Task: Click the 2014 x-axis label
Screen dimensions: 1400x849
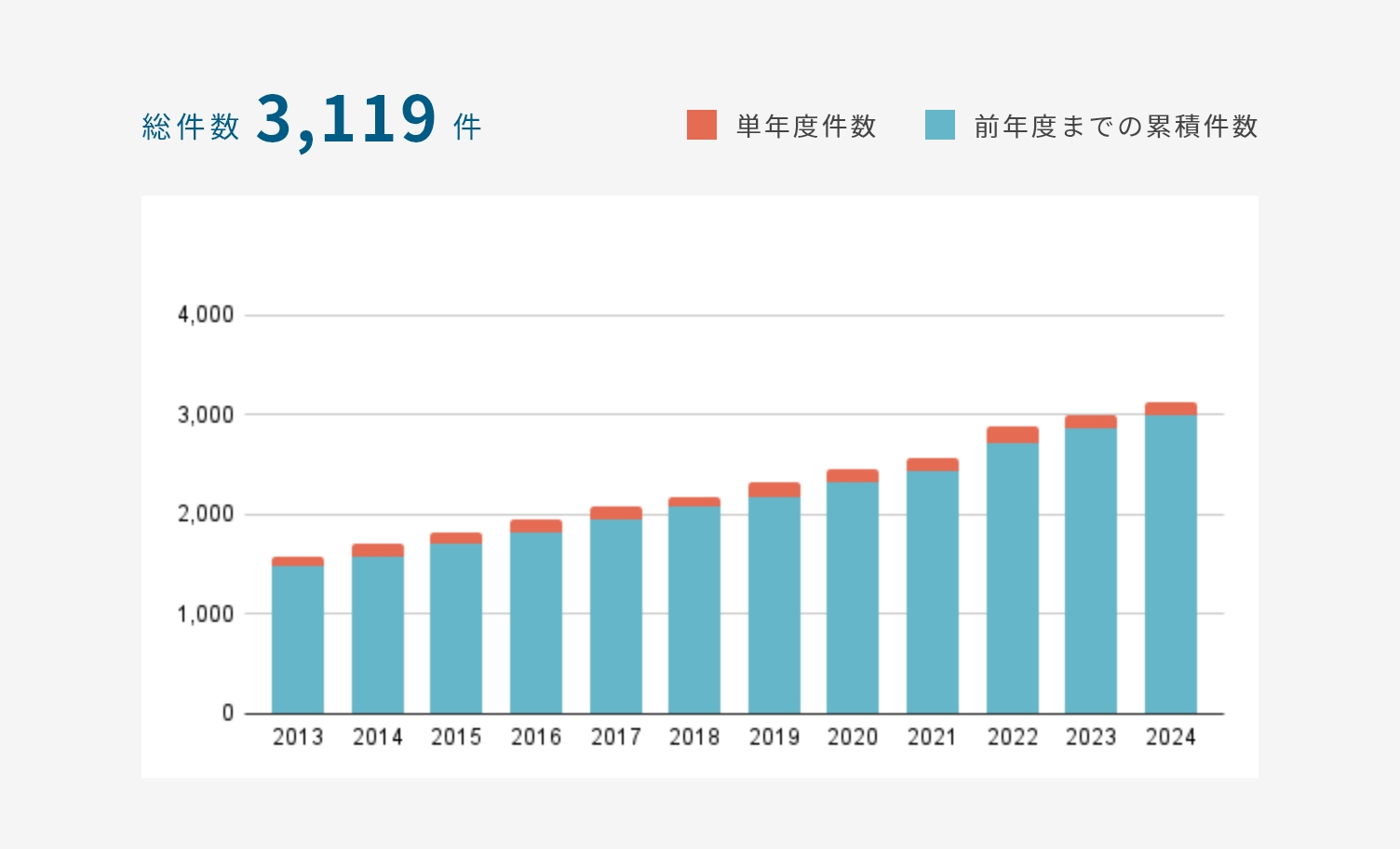Action: (x=378, y=737)
